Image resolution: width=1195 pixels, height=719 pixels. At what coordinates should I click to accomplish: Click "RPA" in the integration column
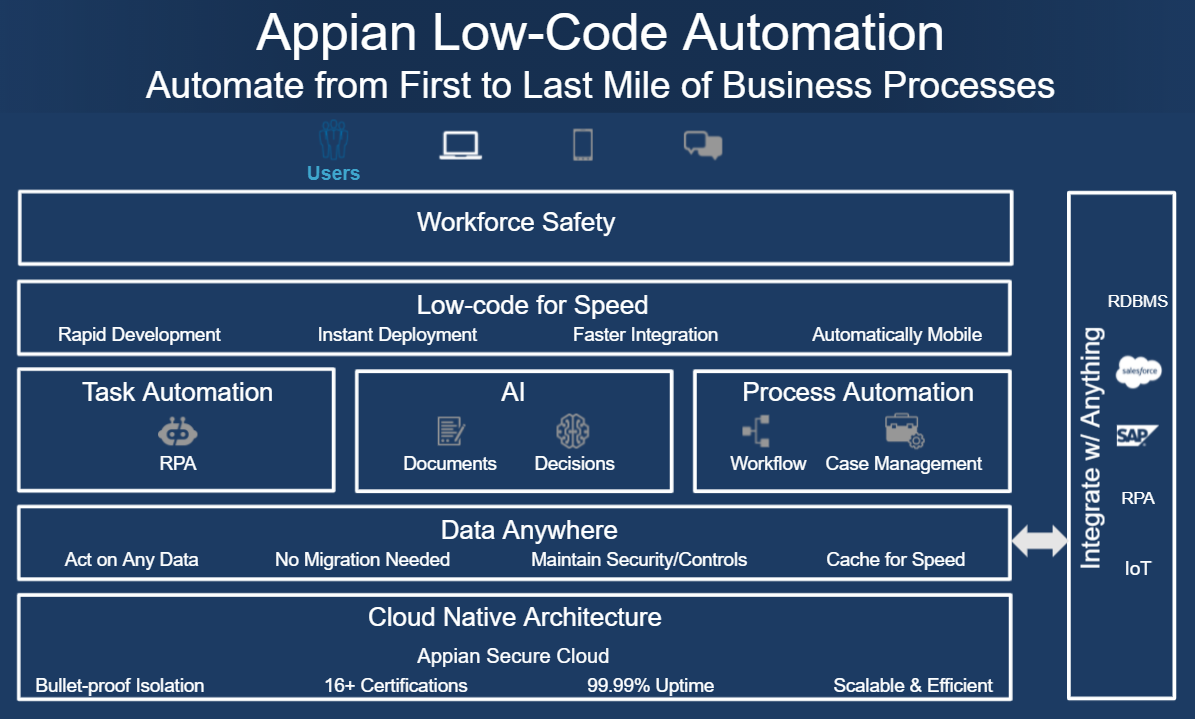click(1138, 498)
